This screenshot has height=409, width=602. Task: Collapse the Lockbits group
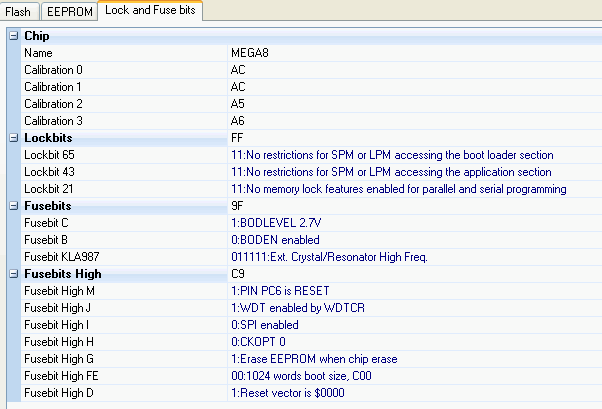[13, 138]
